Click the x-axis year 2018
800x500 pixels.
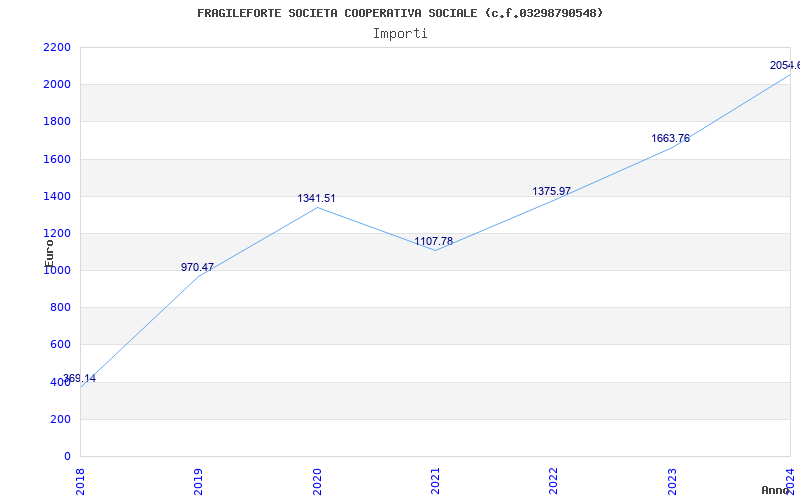pyautogui.click(x=80, y=481)
